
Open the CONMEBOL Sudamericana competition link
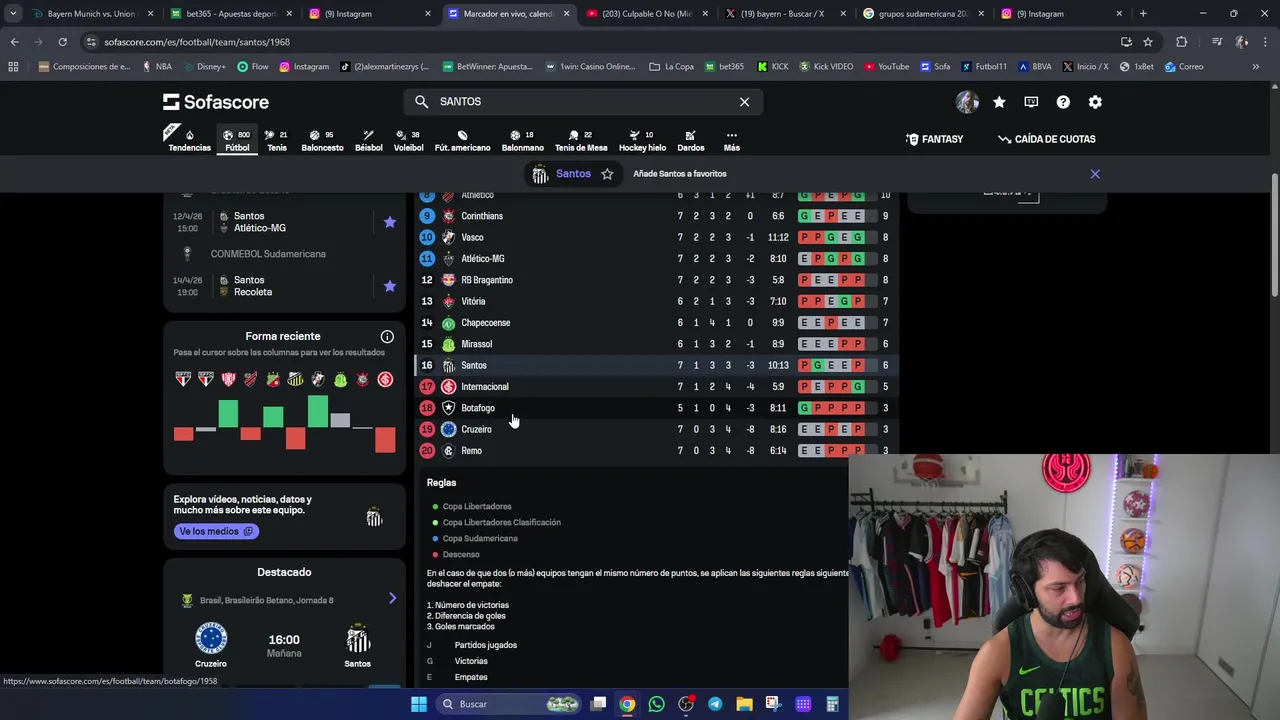[268, 254]
